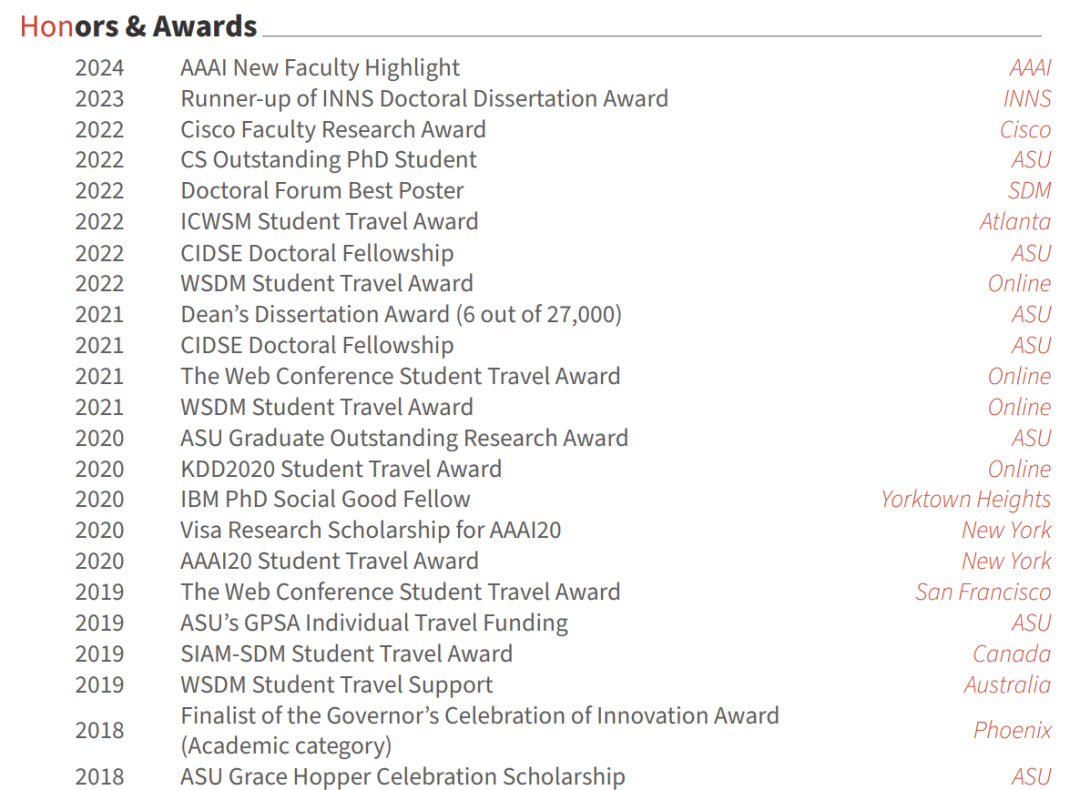This screenshot has width=1080, height=790.
Task: Open the "INNS" location link
Action: [x=1026, y=99]
